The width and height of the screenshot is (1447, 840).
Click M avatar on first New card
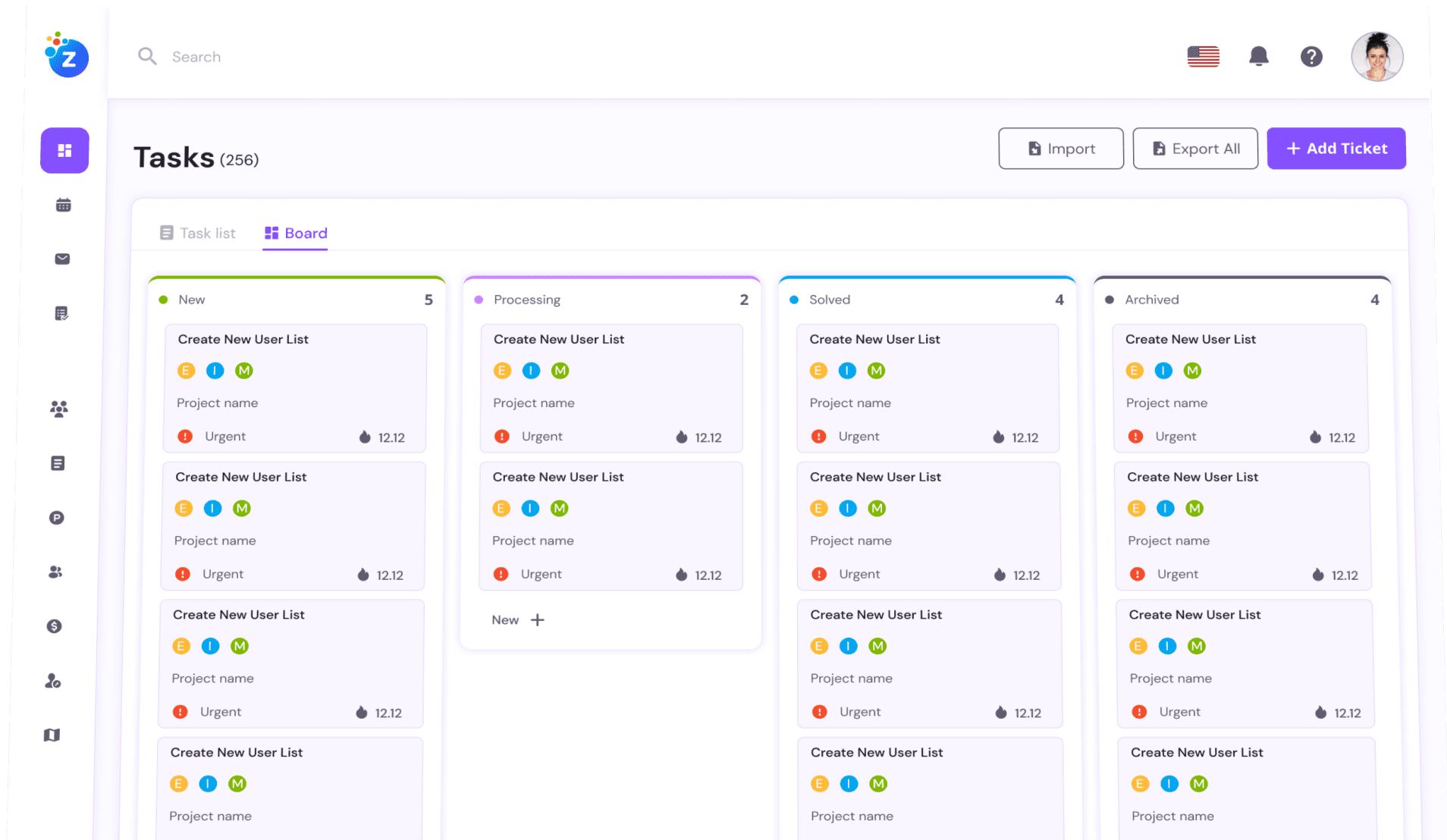(x=243, y=371)
